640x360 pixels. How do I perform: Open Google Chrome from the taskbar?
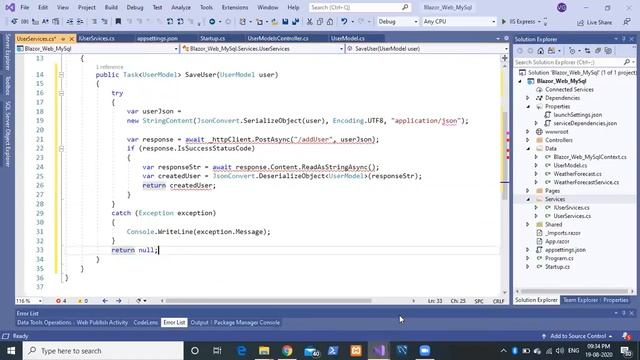tap(287, 351)
